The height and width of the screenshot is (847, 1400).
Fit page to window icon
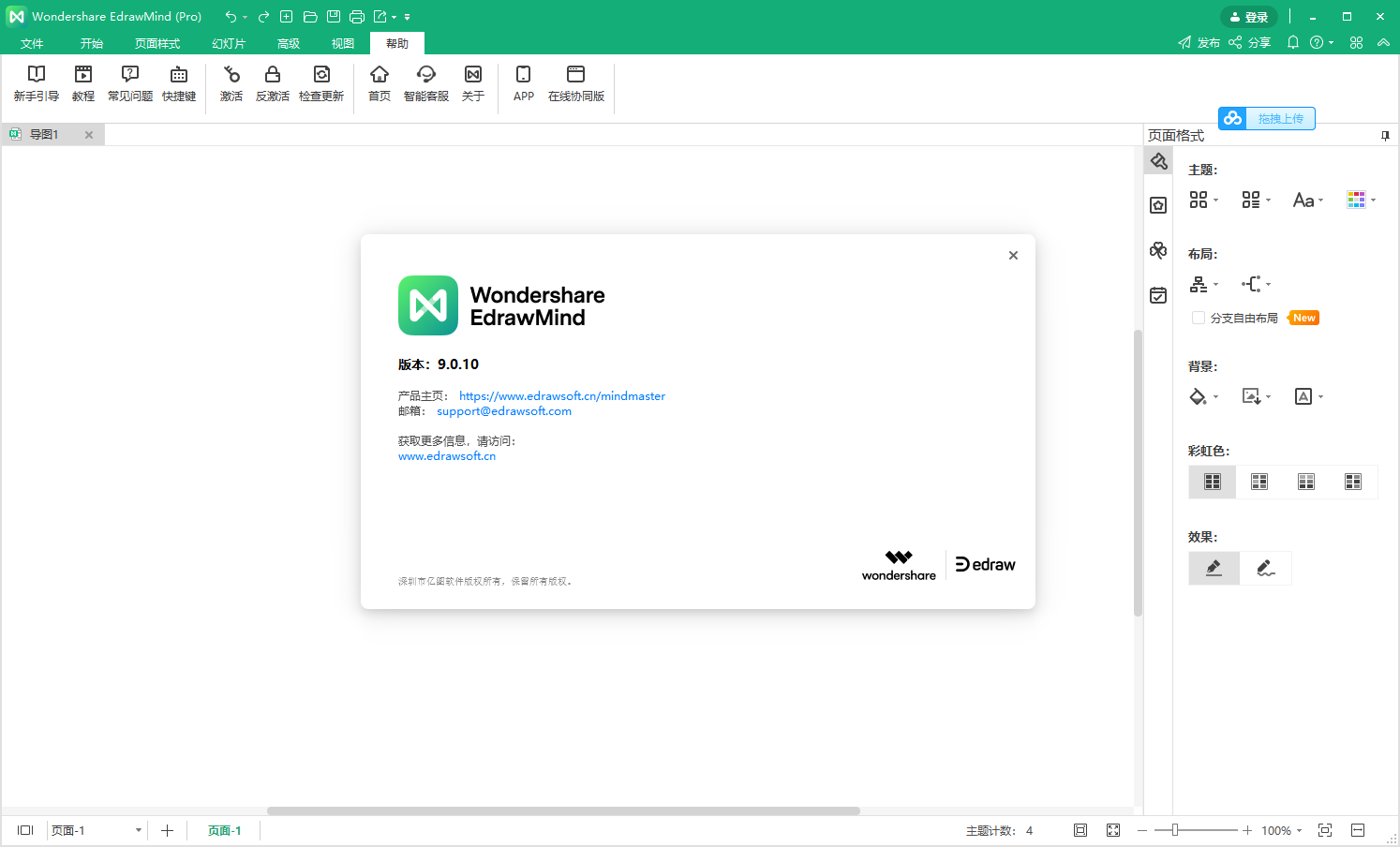pyautogui.click(x=1080, y=830)
